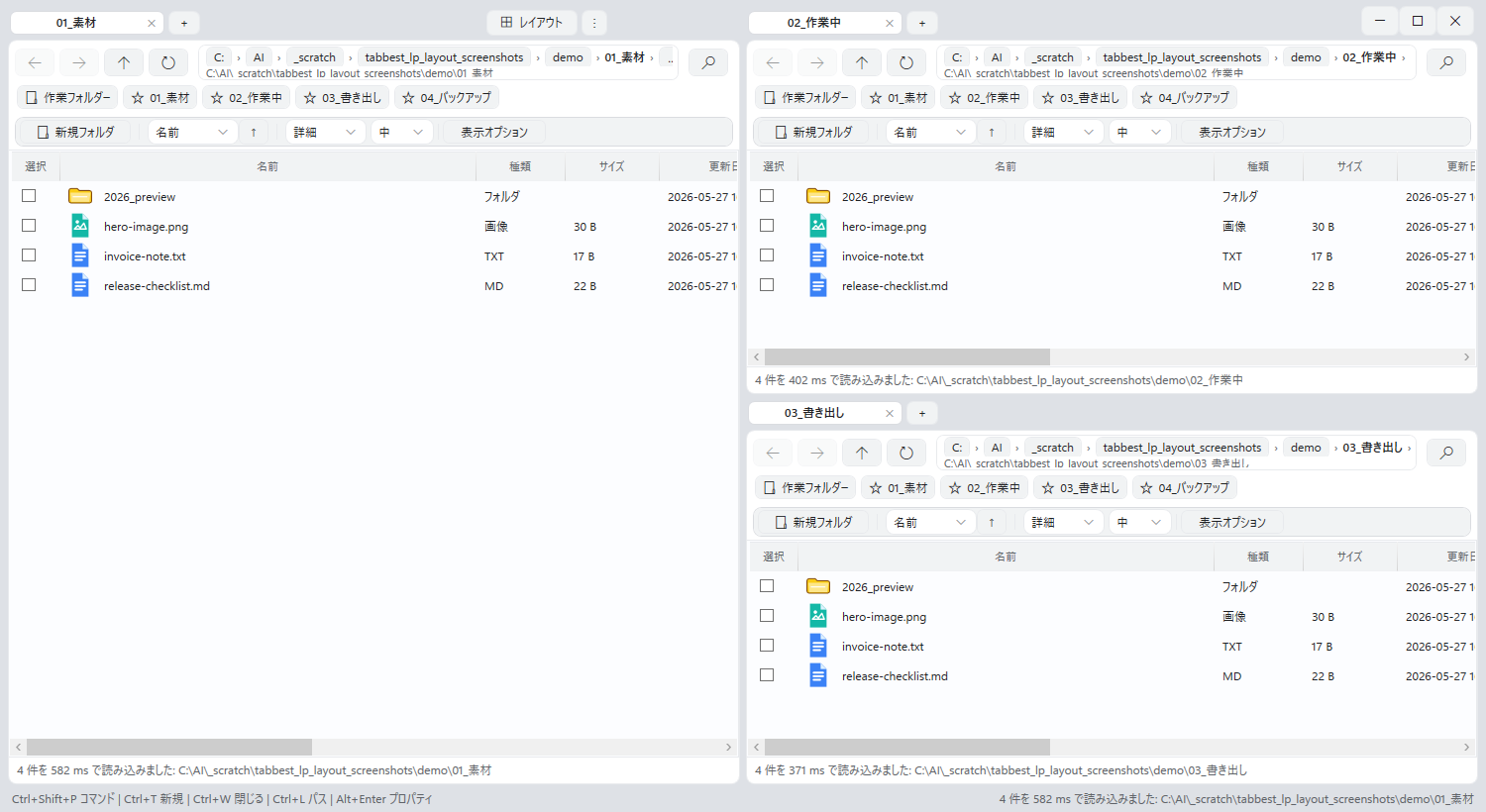
Task: Toggle sort direction arrow in 03_書き出し pane
Action: coord(992,522)
